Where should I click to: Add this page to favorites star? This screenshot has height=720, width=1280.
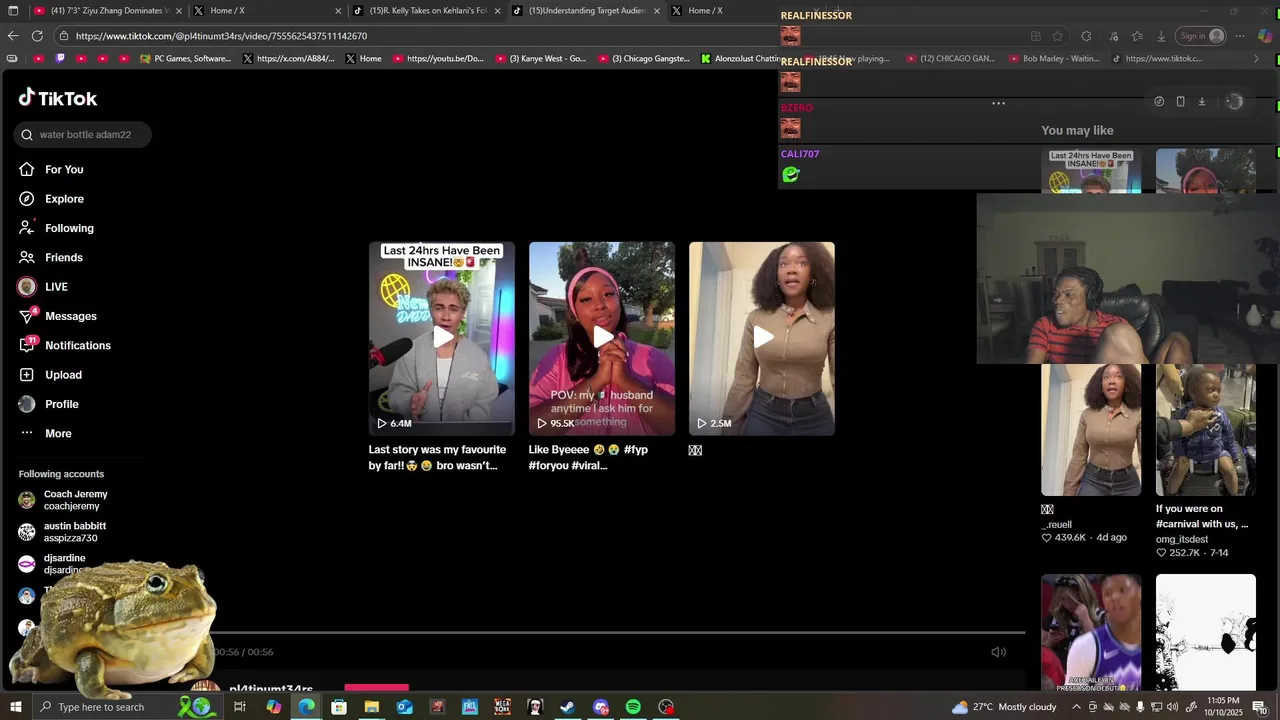click(1058, 36)
